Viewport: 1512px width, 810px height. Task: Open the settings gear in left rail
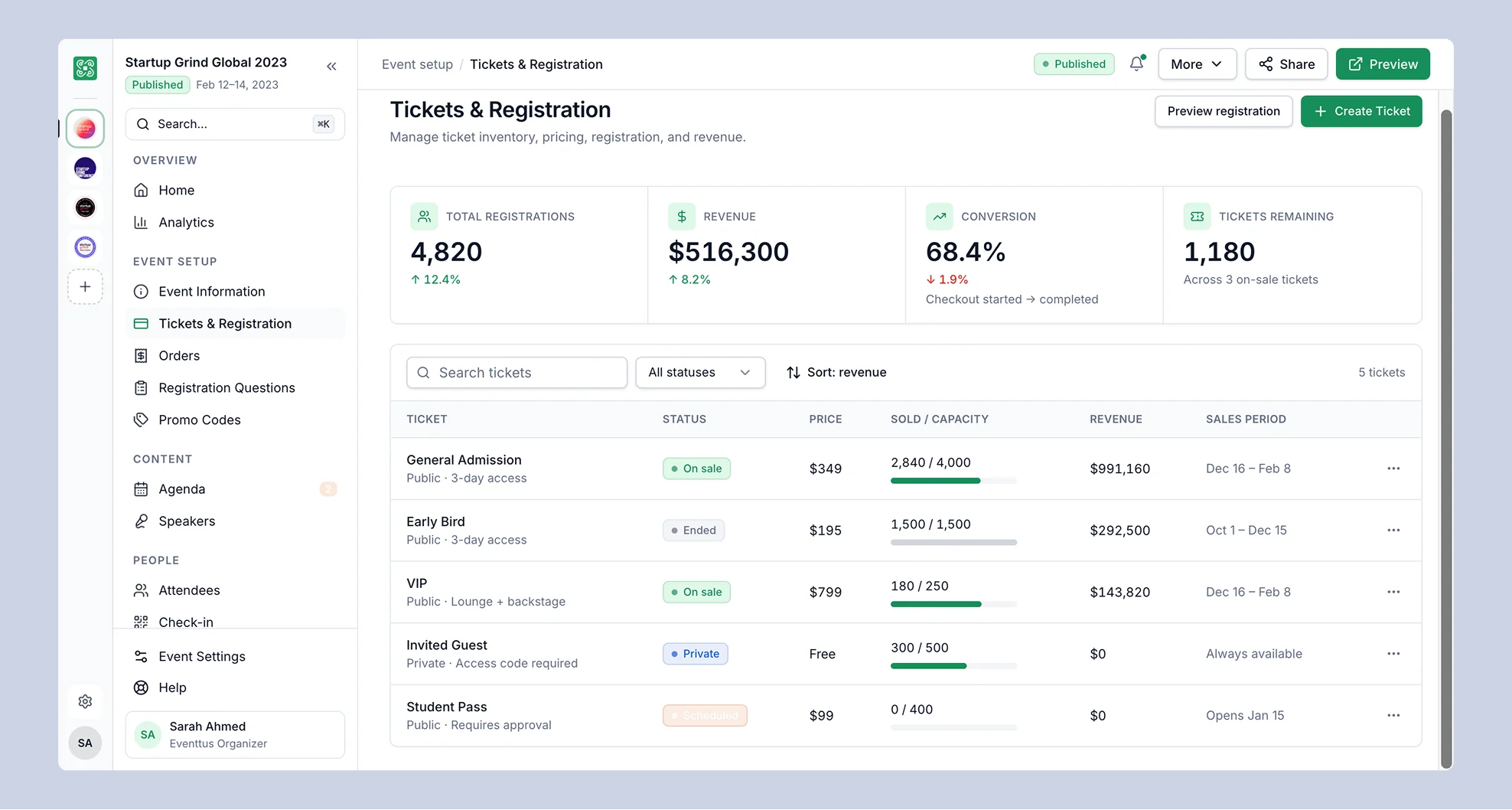coord(85,701)
